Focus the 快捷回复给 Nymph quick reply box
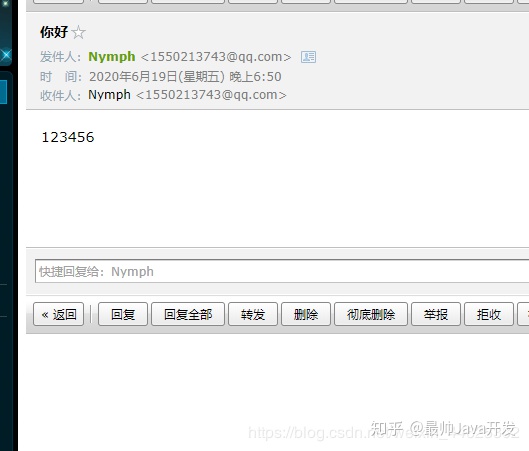 [x=282, y=271]
